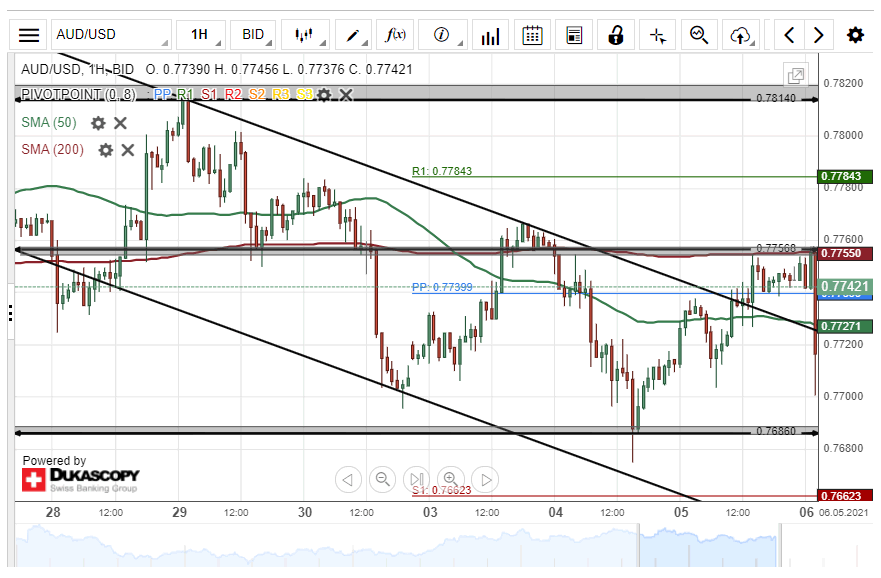Select the PP: 0.77399 pivot label
This screenshot has width=881, height=578.
(442, 287)
